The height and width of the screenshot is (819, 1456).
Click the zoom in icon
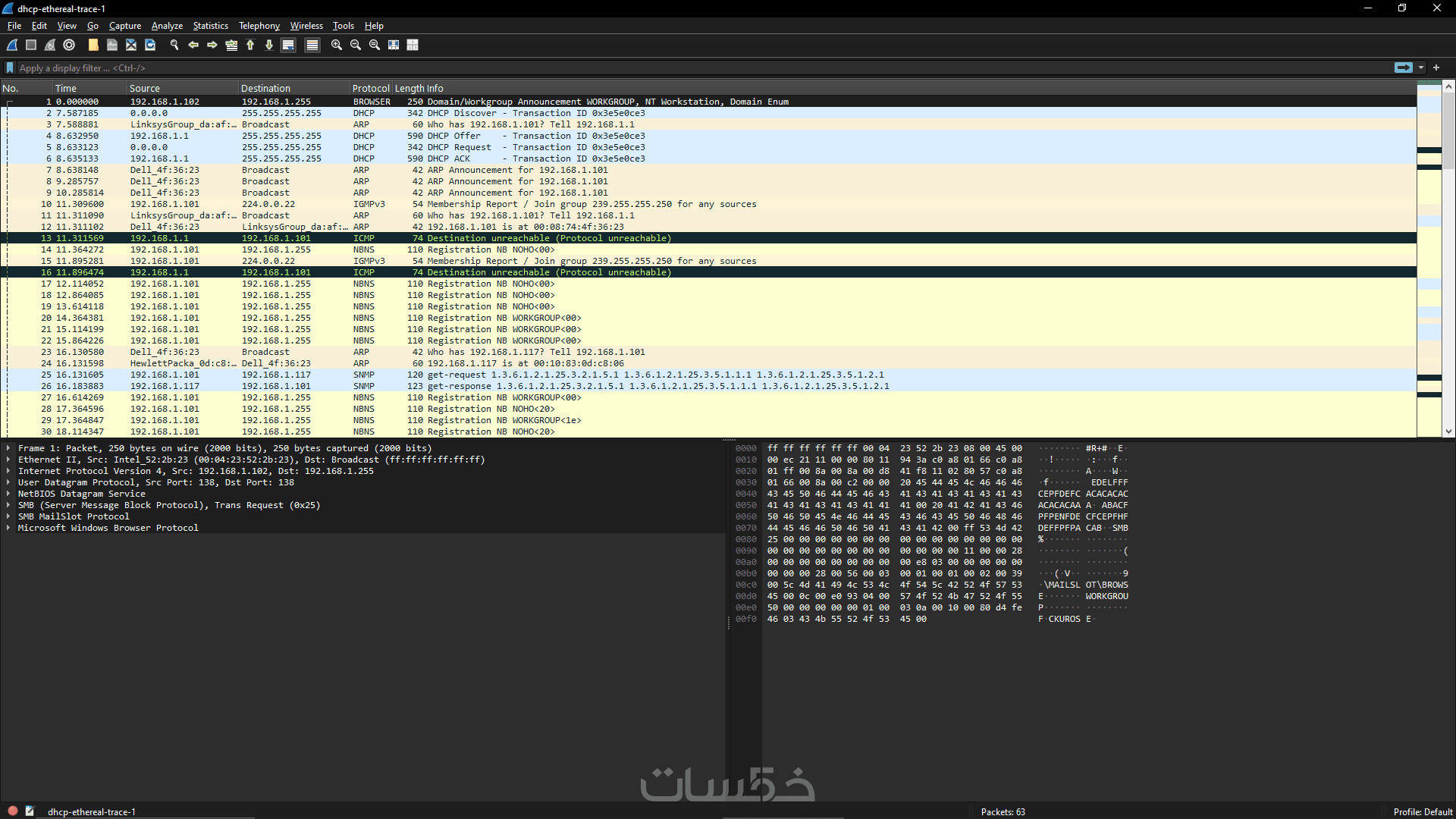337,45
